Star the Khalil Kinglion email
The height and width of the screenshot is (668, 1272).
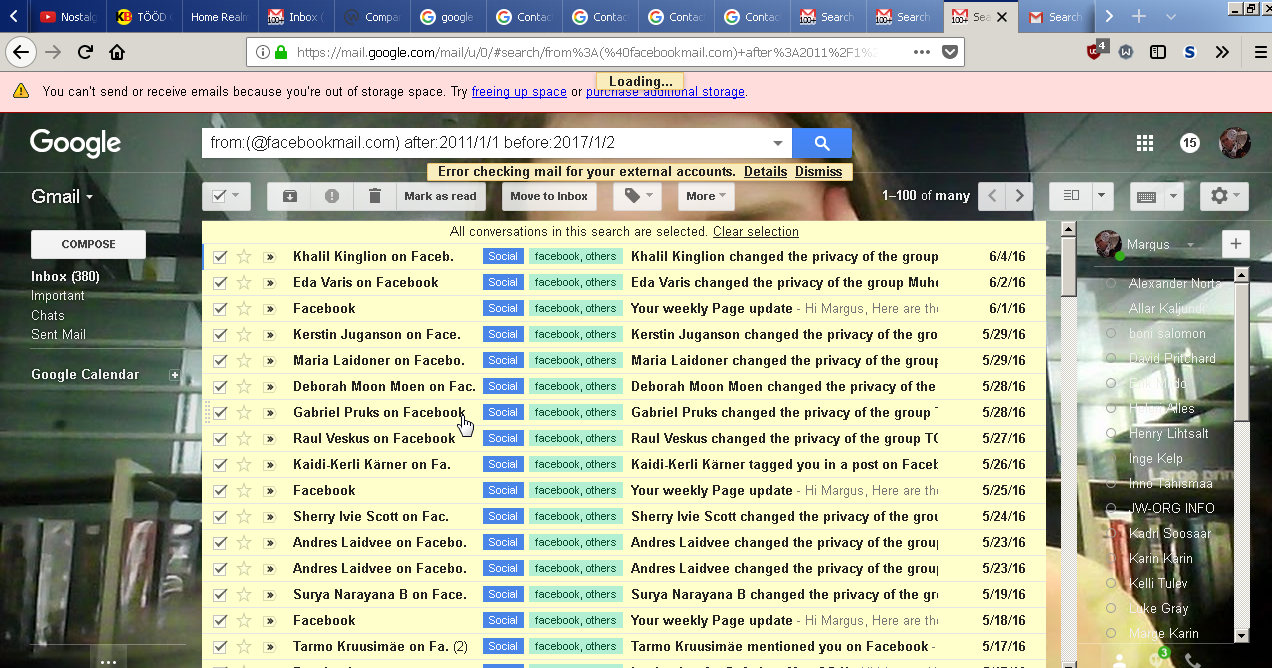[243, 256]
